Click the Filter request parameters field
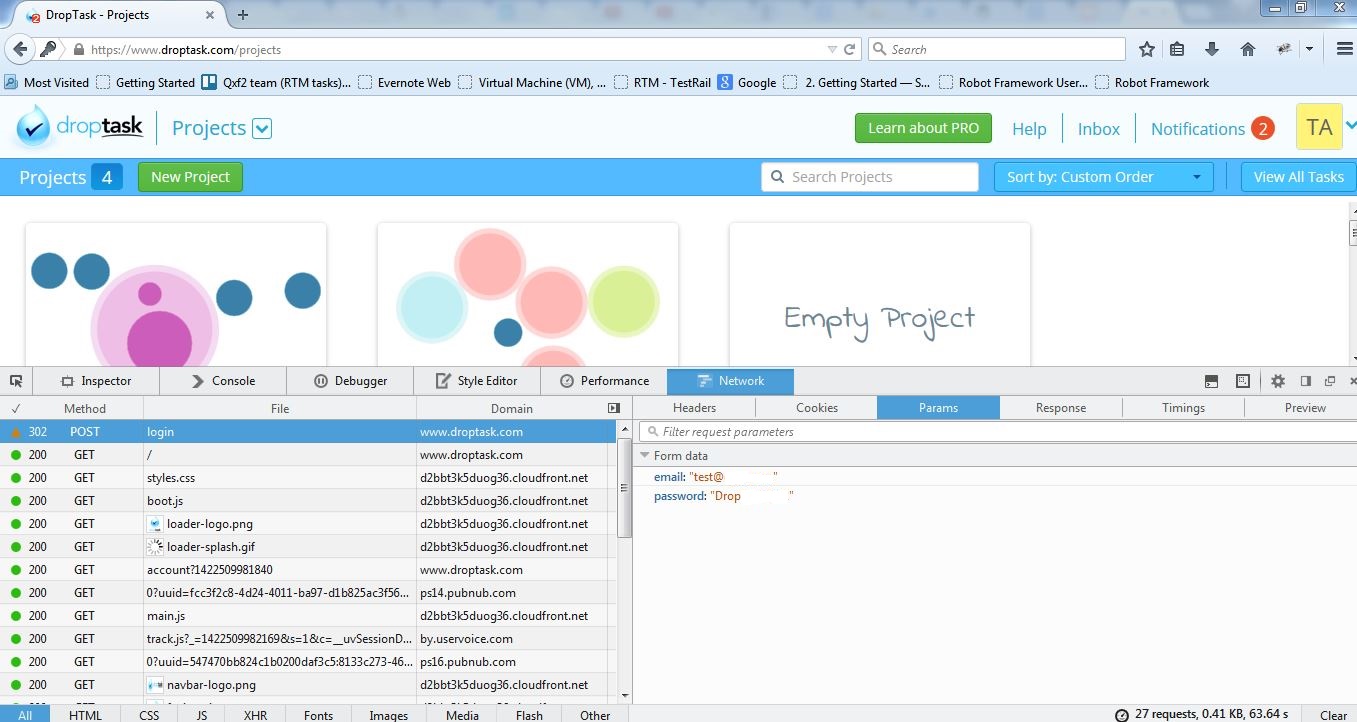Image resolution: width=1357 pixels, height=722 pixels. click(x=997, y=432)
